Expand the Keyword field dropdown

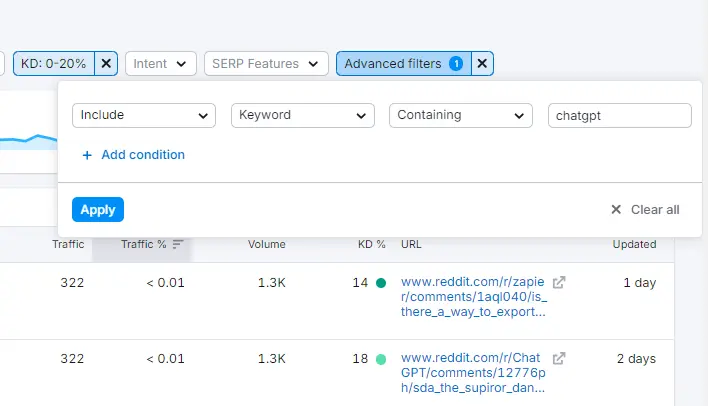click(x=302, y=115)
